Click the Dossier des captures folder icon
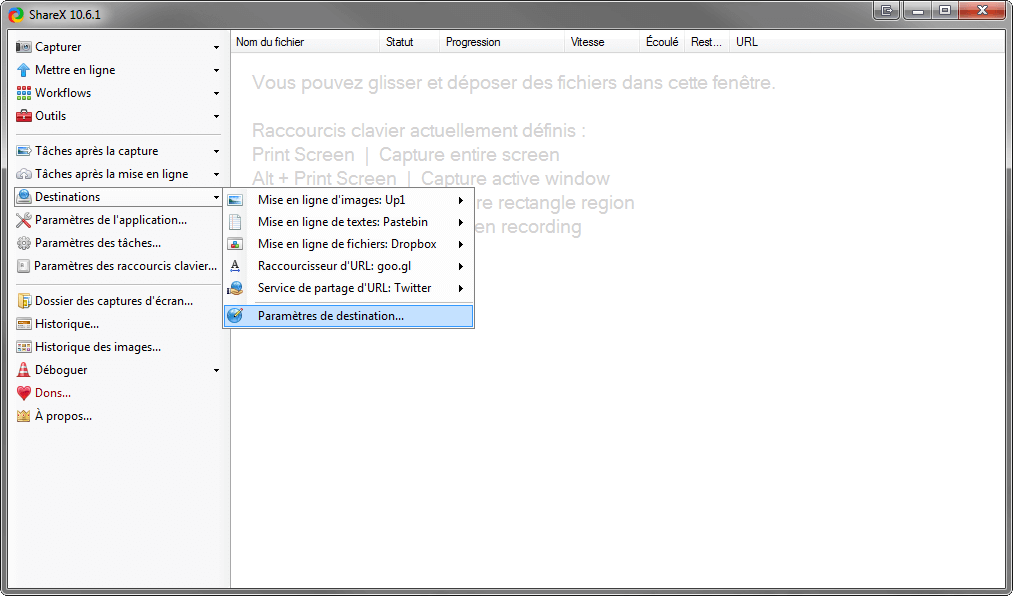The width and height of the screenshot is (1013, 596). click(24, 301)
